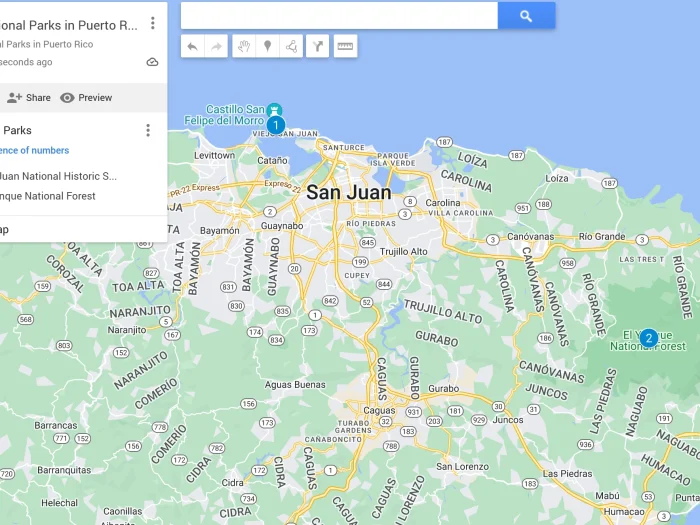Click the San Lorenzo town label
This screenshot has width=700, height=525.
pyautogui.click(x=462, y=467)
